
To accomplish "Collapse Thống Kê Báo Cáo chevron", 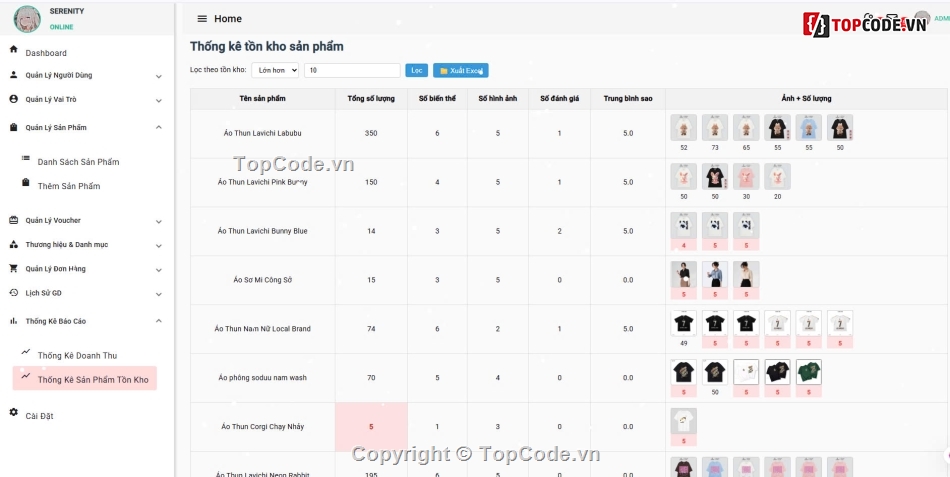I will tap(159, 321).
